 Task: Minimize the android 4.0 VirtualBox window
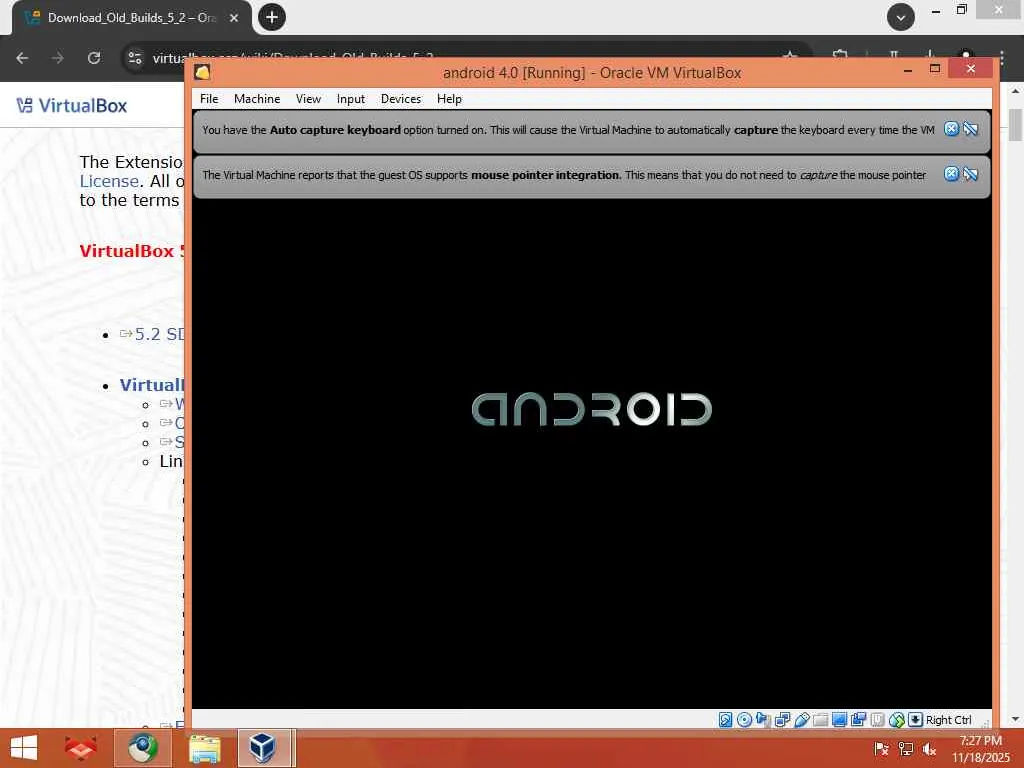point(908,69)
